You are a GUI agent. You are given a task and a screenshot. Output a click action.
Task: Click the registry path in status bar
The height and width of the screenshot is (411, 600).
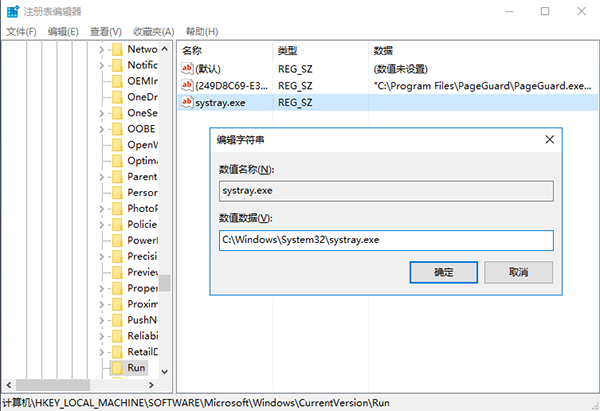(x=196, y=403)
